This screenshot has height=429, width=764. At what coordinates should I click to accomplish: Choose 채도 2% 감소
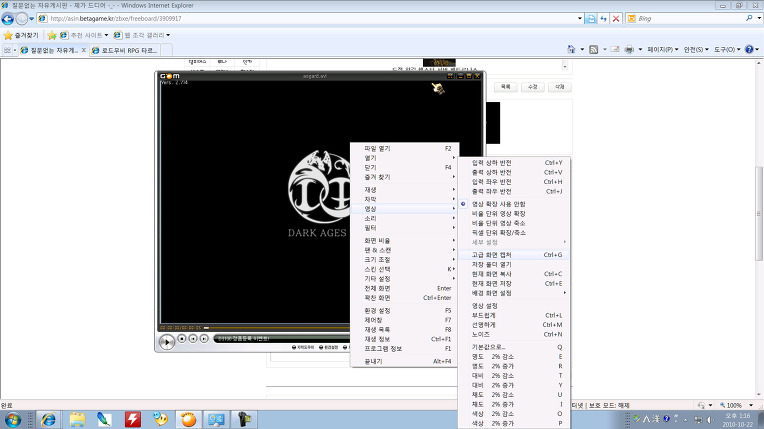[514, 395]
